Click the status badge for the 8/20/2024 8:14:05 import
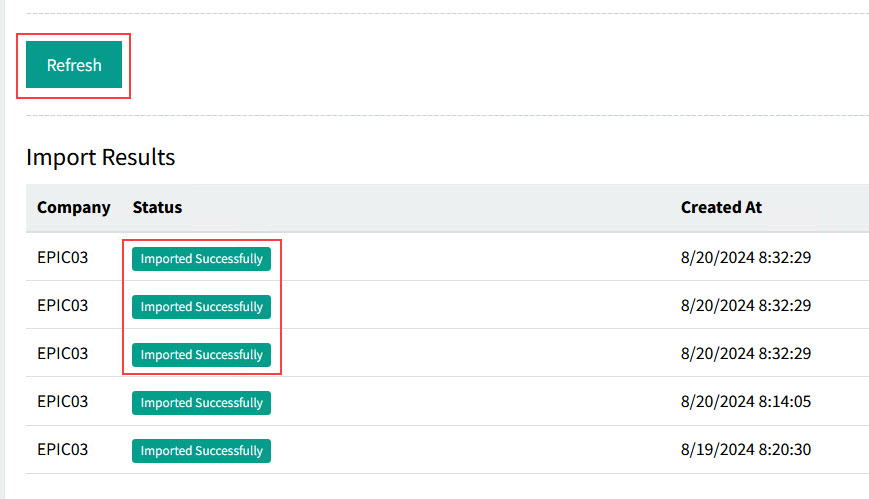This screenshot has height=499, width=869. click(x=201, y=402)
